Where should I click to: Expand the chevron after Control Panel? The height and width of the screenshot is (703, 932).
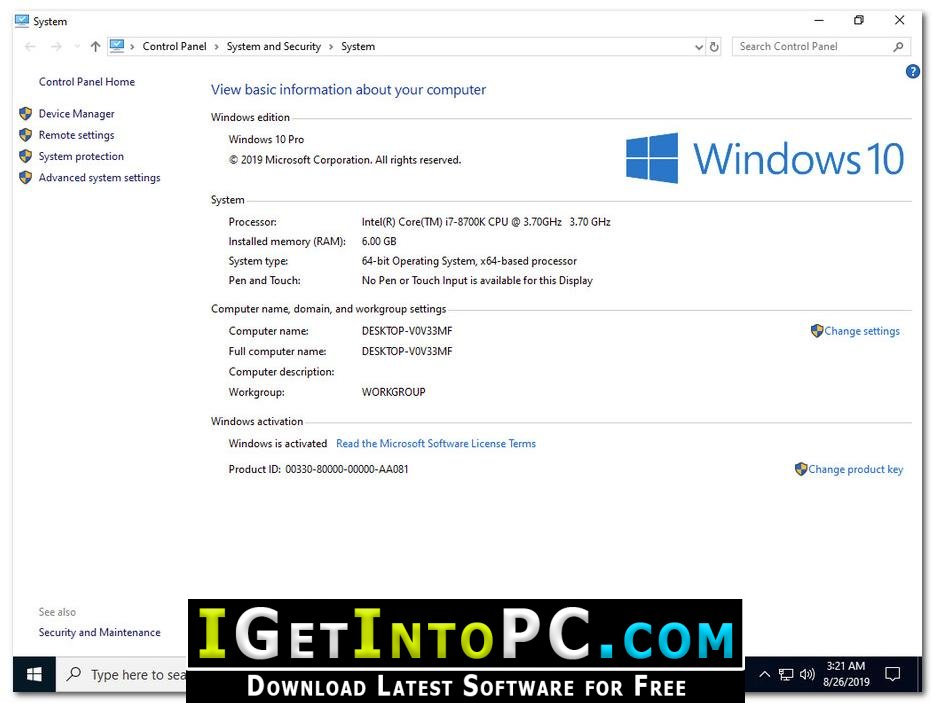[216, 46]
